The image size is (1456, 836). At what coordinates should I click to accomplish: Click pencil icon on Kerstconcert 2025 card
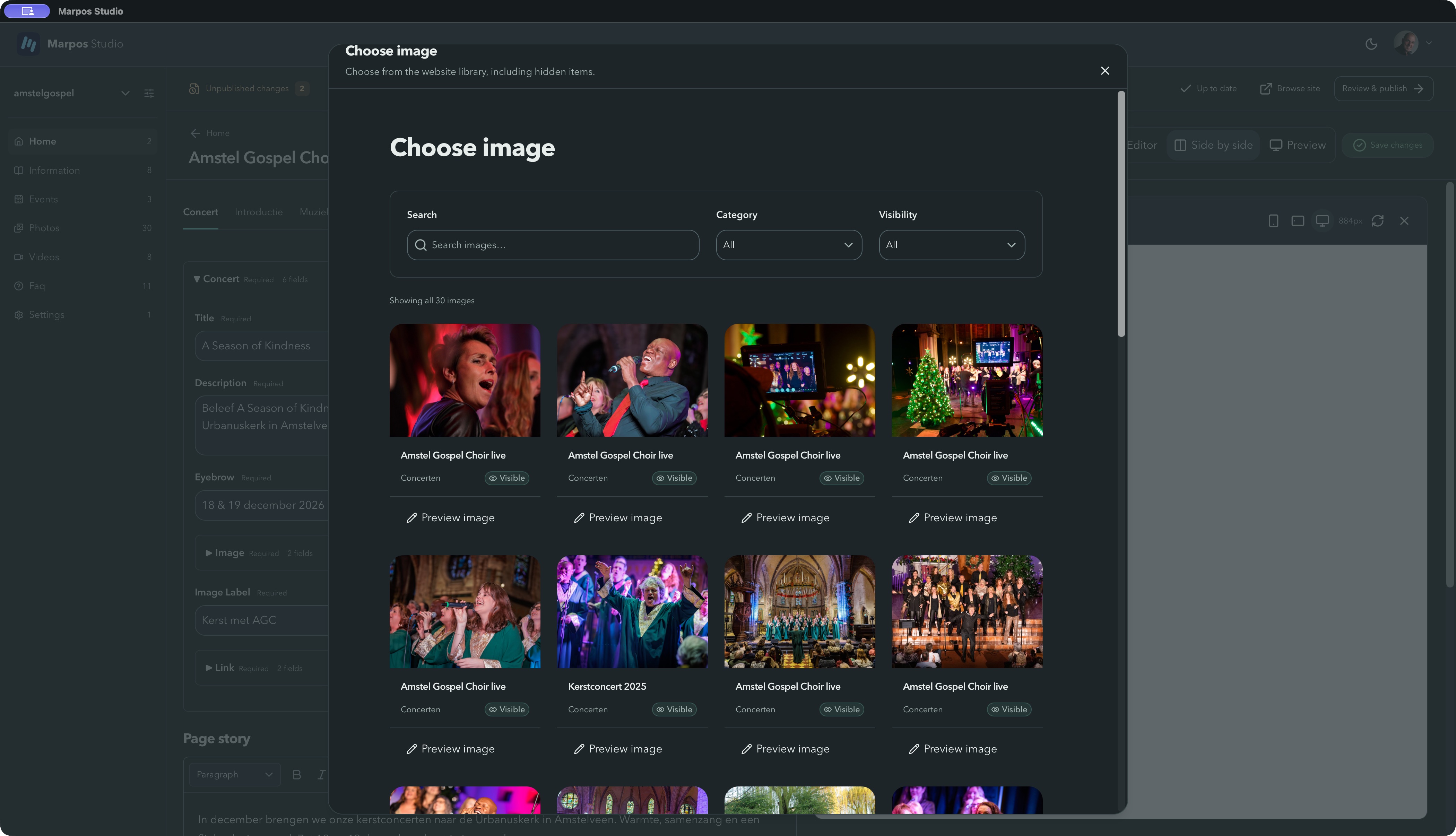coord(579,749)
